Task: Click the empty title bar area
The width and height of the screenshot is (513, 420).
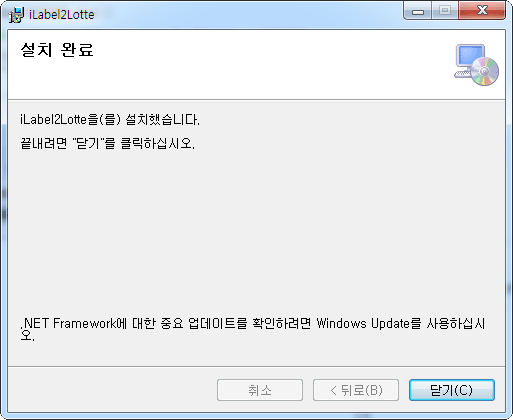Action: pyautogui.click(x=247, y=15)
